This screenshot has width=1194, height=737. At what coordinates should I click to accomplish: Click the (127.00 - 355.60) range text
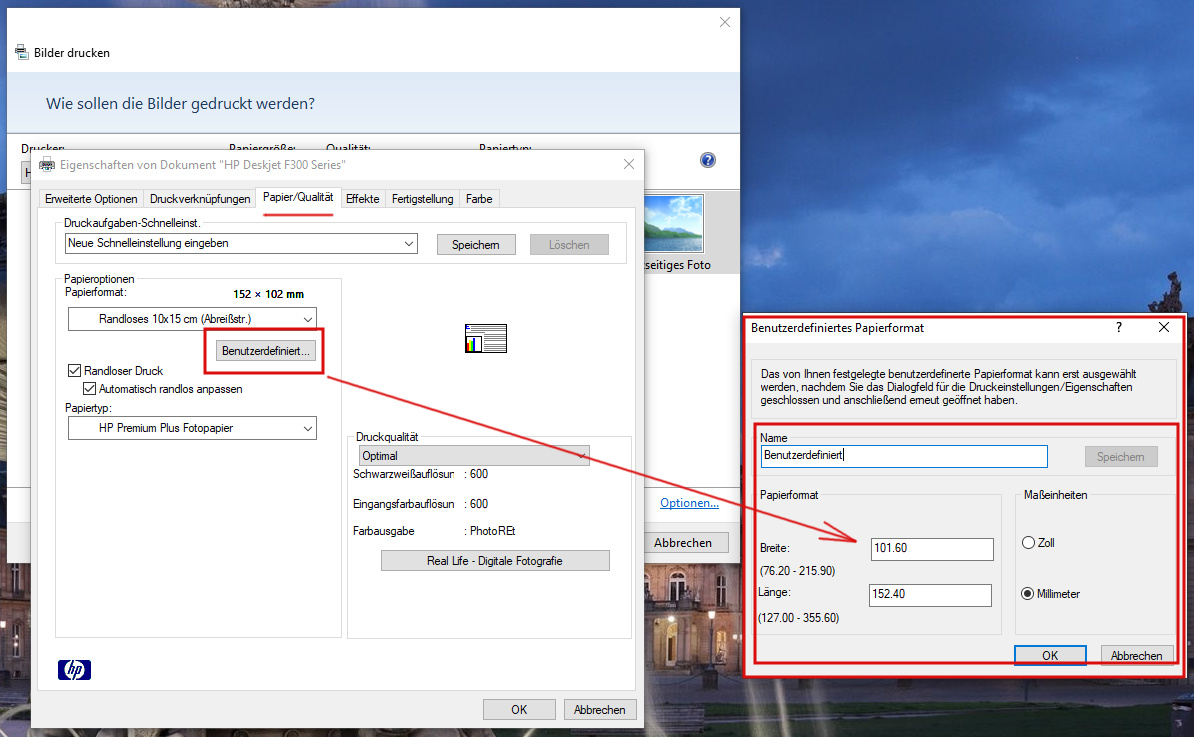798,617
